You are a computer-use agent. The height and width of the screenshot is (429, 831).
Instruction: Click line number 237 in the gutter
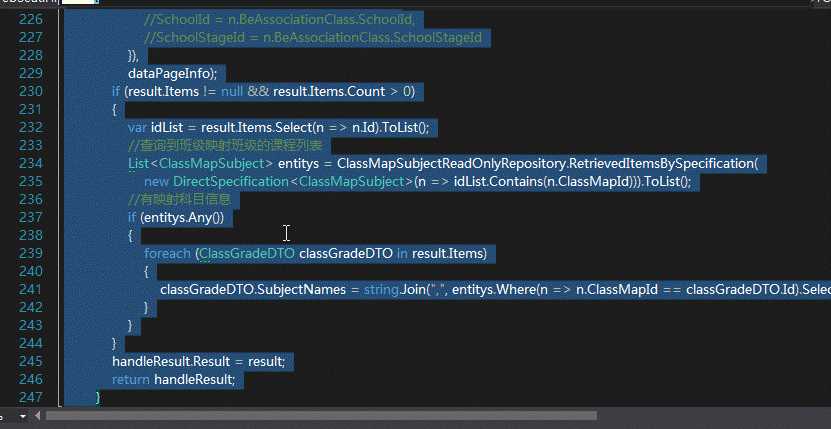30,217
